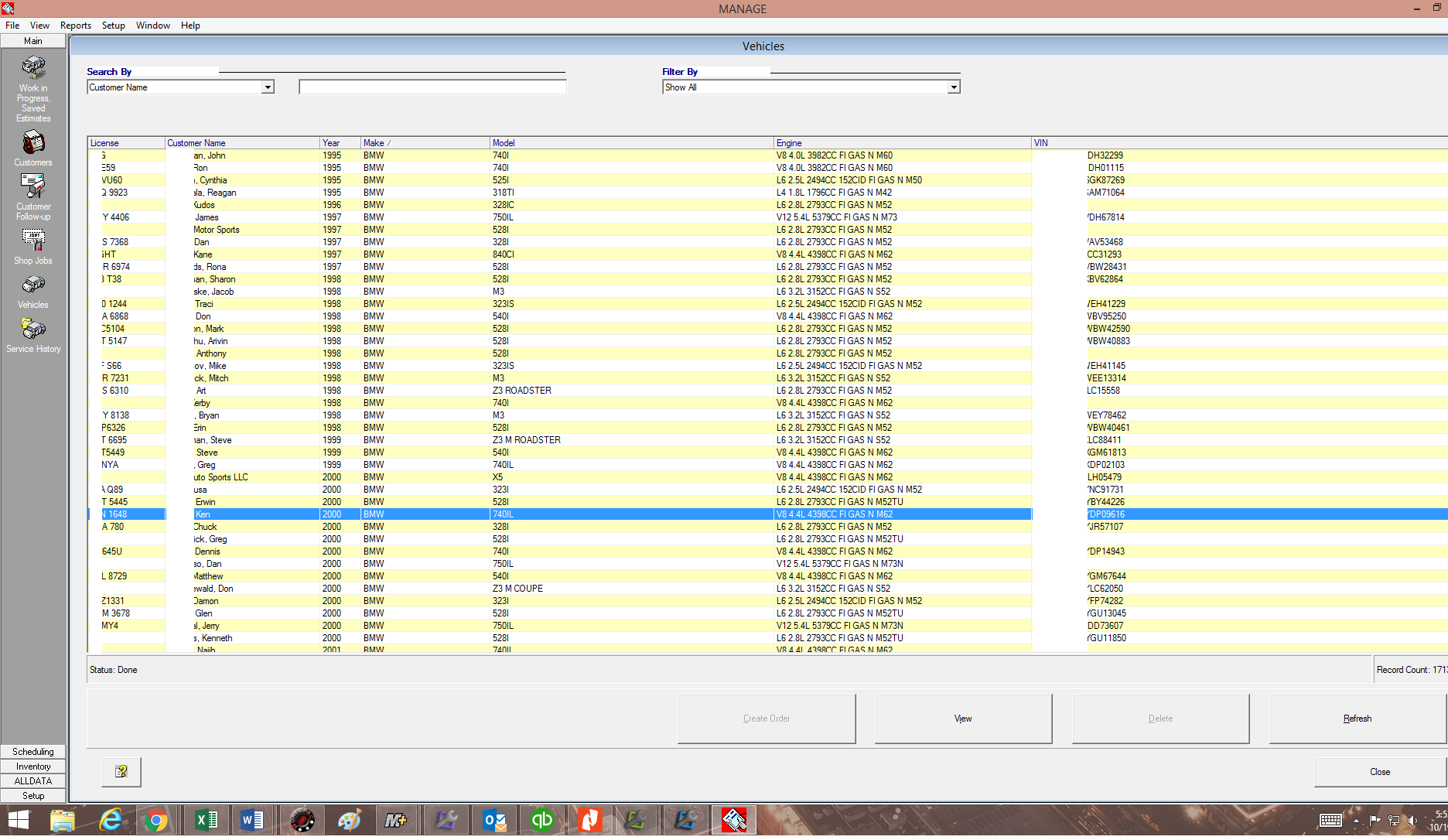Sort by Make column header

(425, 143)
